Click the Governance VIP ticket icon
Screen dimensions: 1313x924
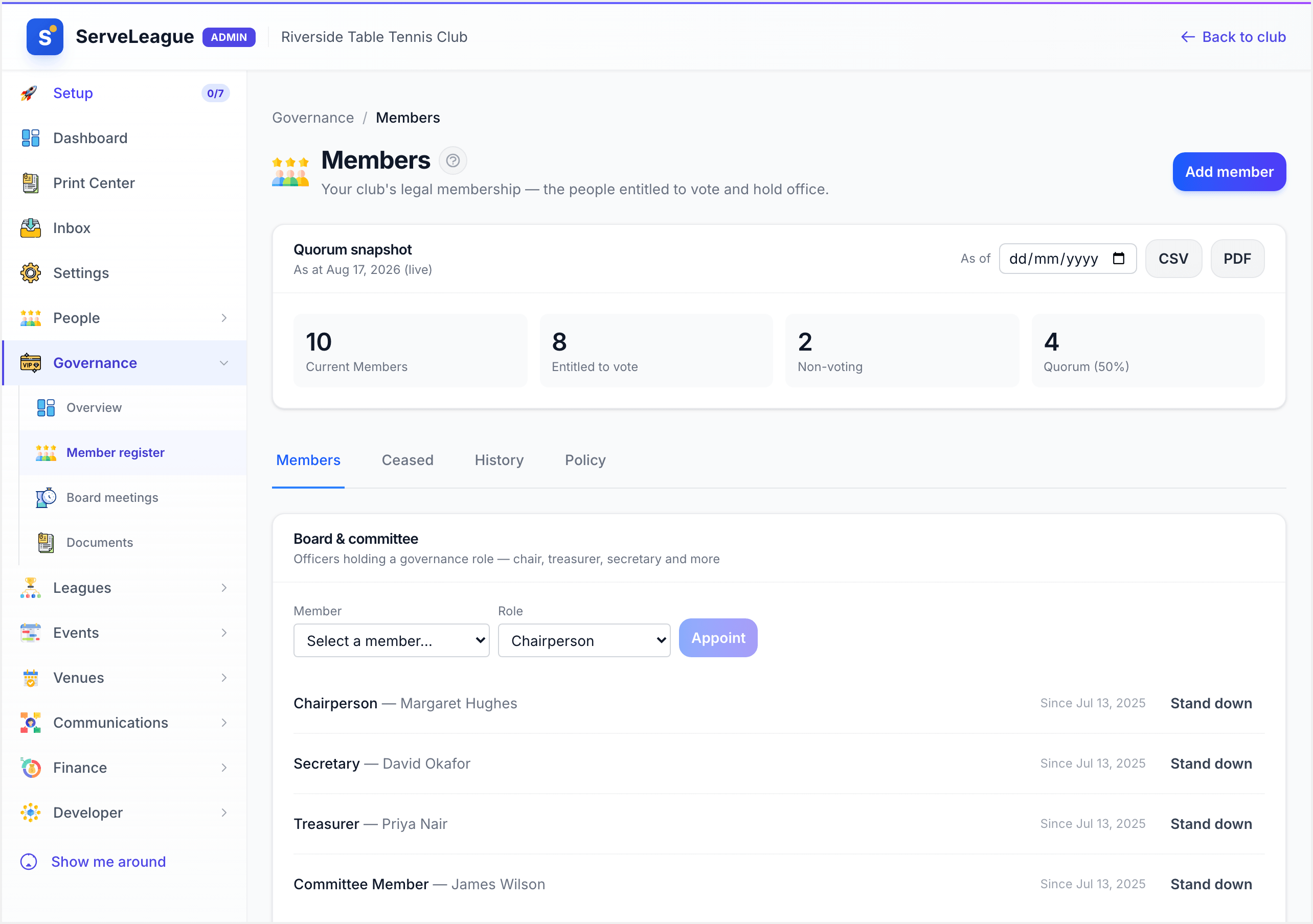tap(30, 363)
